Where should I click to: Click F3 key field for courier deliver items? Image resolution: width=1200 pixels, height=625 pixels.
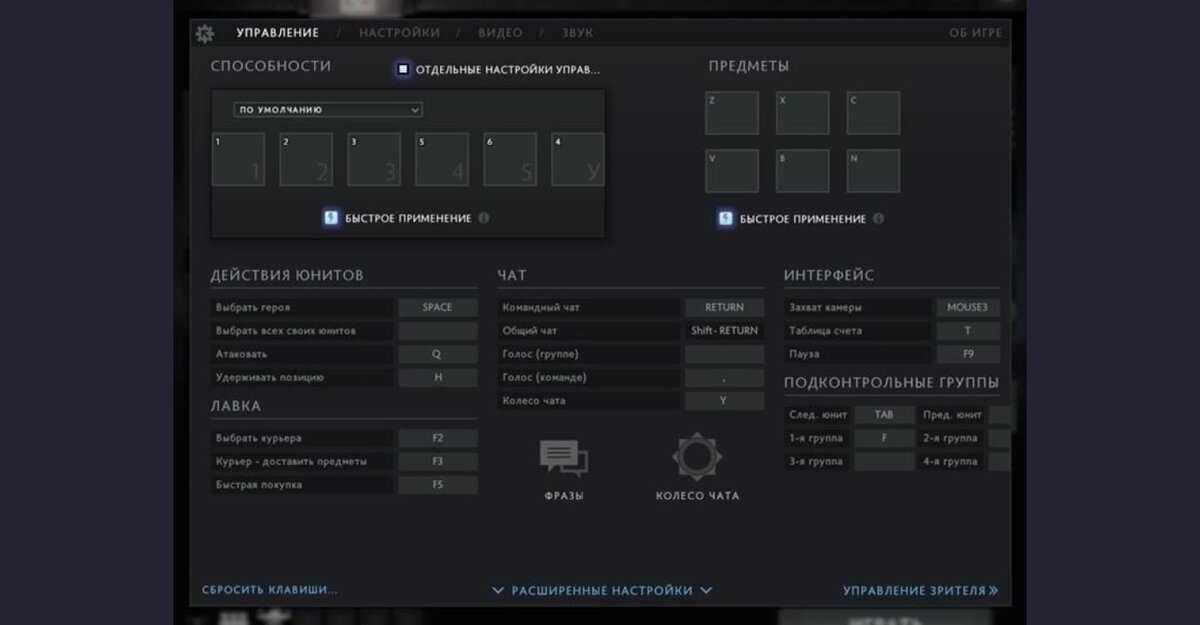pyautogui.click(x=438, y=461)
